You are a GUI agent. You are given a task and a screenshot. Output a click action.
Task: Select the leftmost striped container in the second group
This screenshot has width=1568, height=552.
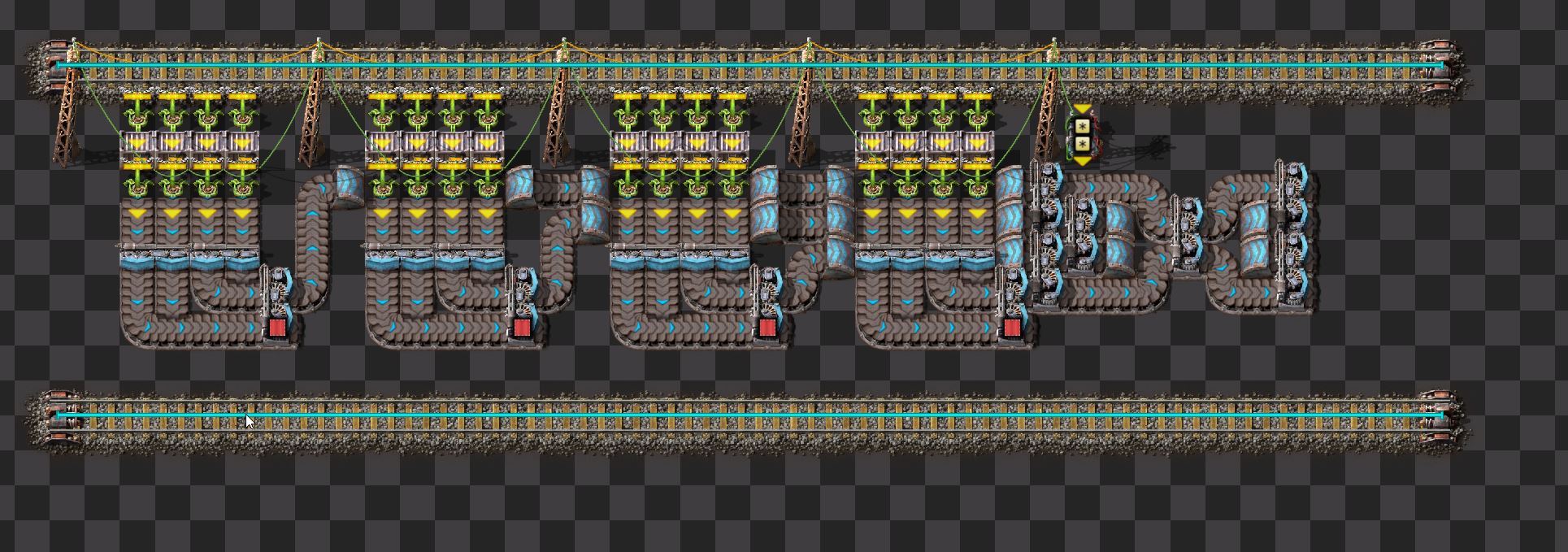(x=383, y=145)
